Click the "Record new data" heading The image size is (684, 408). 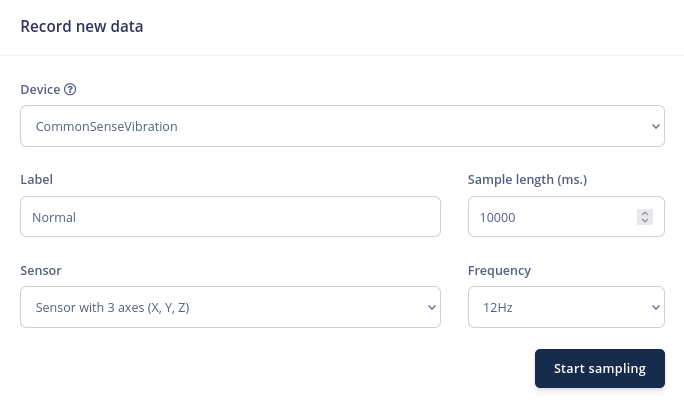tap(82, 27)
